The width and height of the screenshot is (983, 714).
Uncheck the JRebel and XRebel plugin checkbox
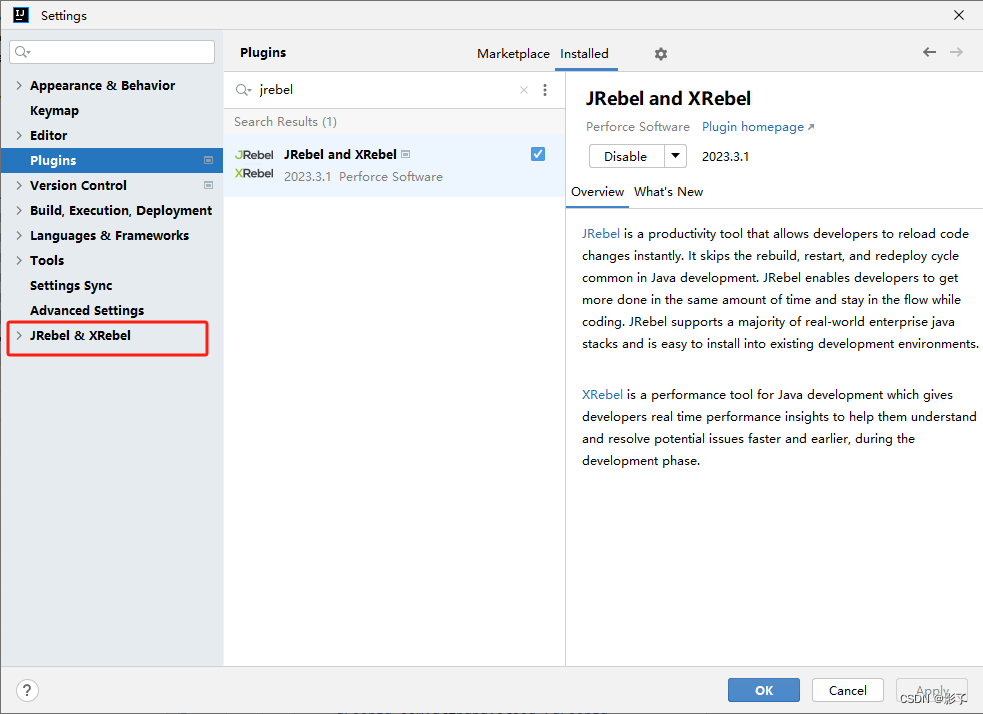point(538,154)
